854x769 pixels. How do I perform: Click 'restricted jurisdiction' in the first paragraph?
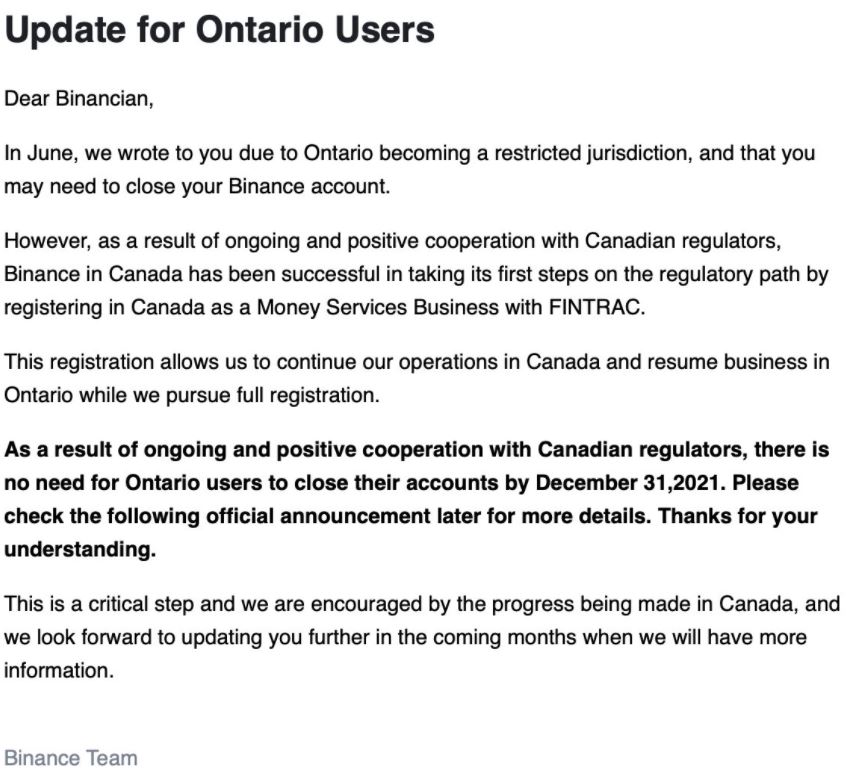pos(593,154)
